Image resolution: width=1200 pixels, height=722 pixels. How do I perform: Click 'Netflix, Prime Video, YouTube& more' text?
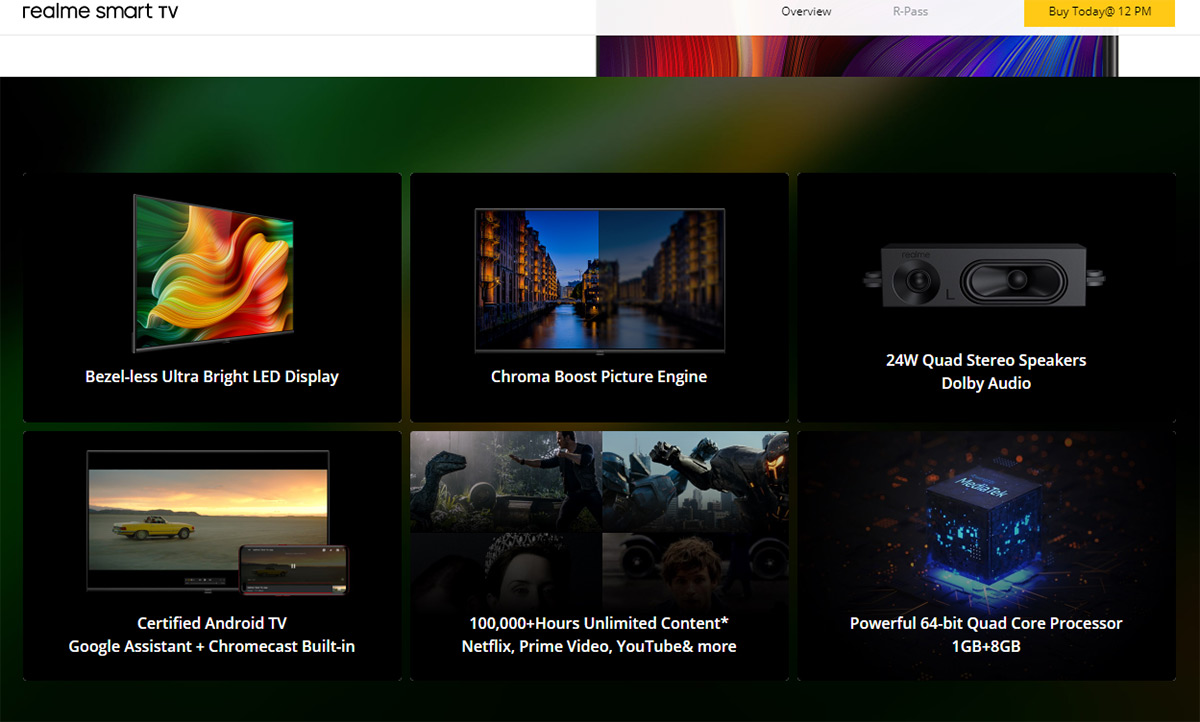click(599, 646)
